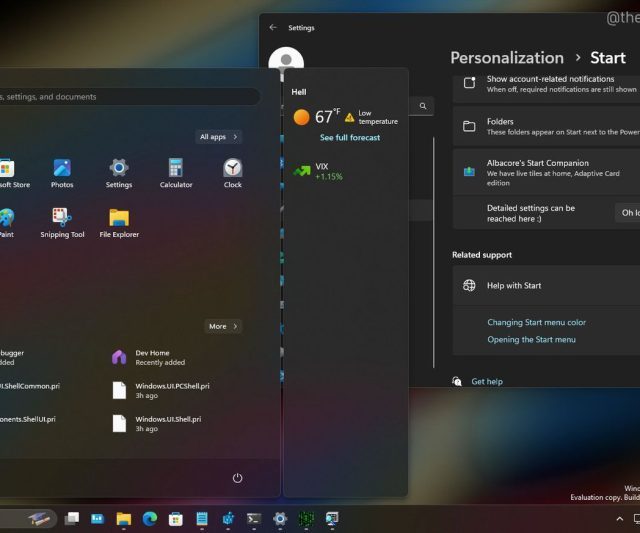Open the Photos app in Start menu
The height and width of the screenshot is (533, 640).
(x=62, y=173)
